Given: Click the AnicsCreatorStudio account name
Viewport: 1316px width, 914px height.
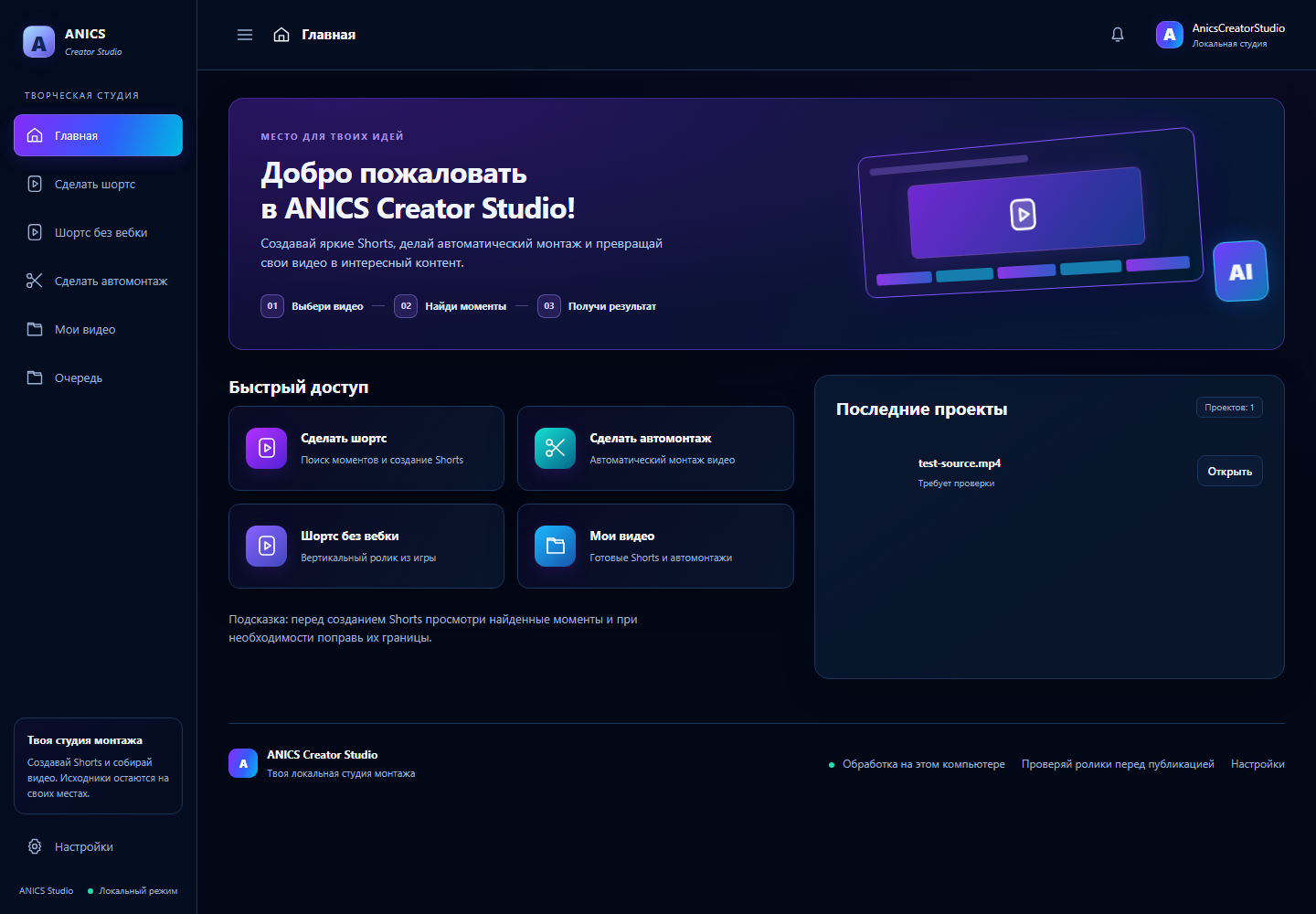Looking at the screenshot, I should pyautogui.click(x=1238, y=28).
